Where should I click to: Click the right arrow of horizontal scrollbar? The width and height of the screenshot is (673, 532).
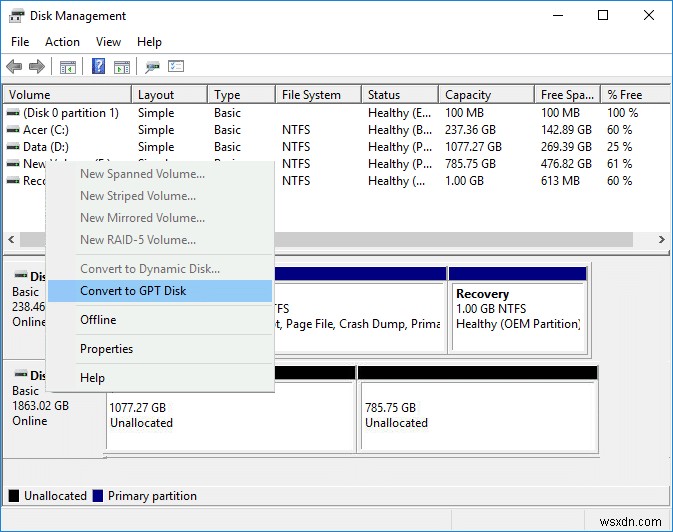pyautogui.click(x=661, y=240)
